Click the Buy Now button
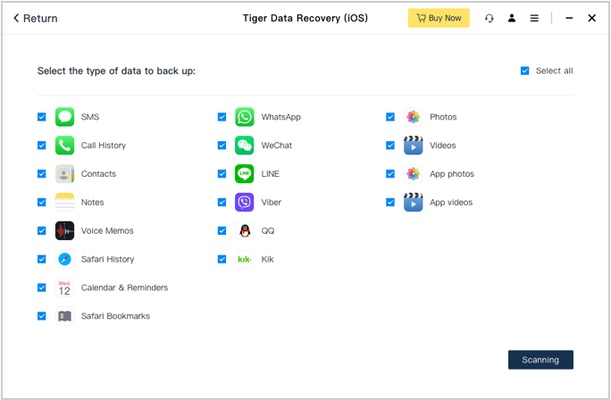 pyautogui.click(x=439, y=18)
